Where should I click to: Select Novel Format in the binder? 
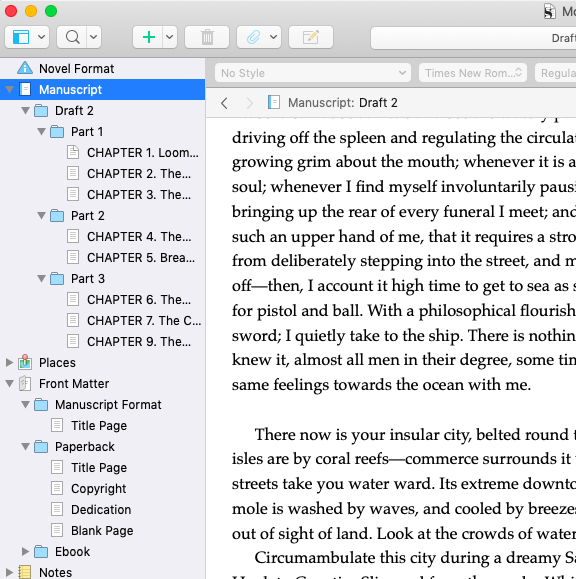pyautogui.click(x=76, y=69)
